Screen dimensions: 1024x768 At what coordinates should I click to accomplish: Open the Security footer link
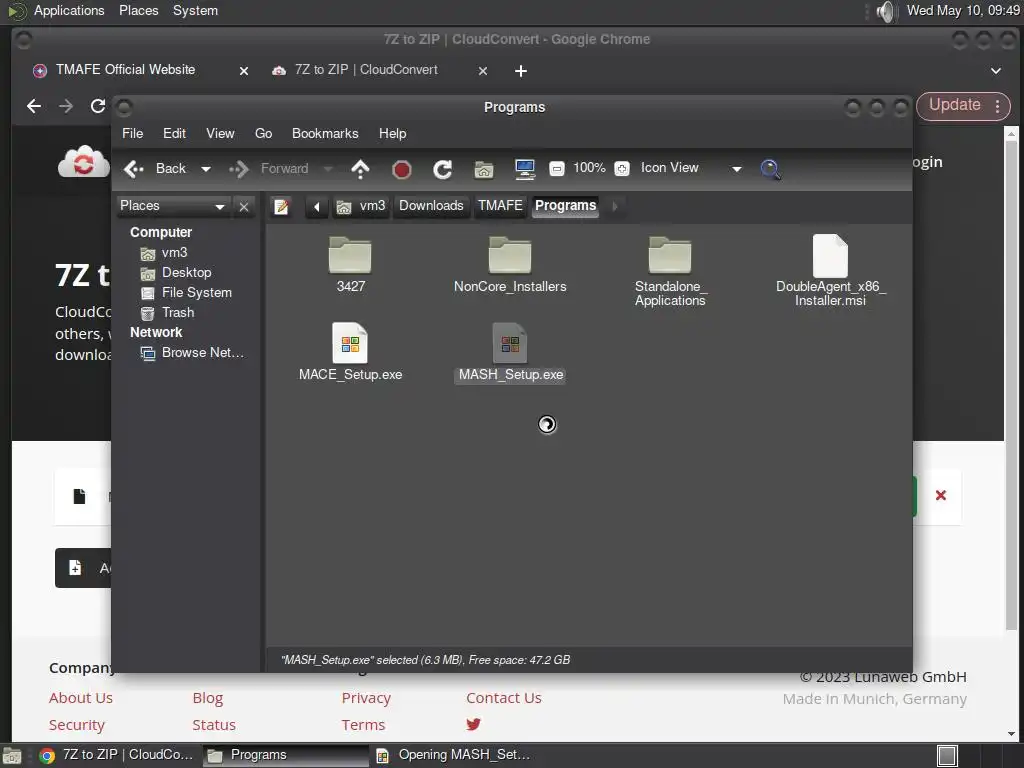click(77, 725)
